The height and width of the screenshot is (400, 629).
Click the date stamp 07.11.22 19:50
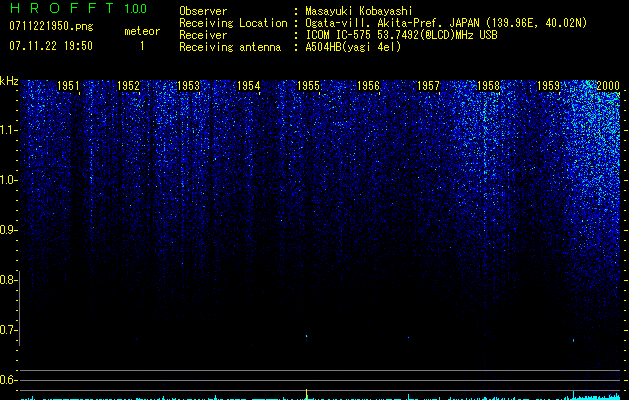point(51,46)
